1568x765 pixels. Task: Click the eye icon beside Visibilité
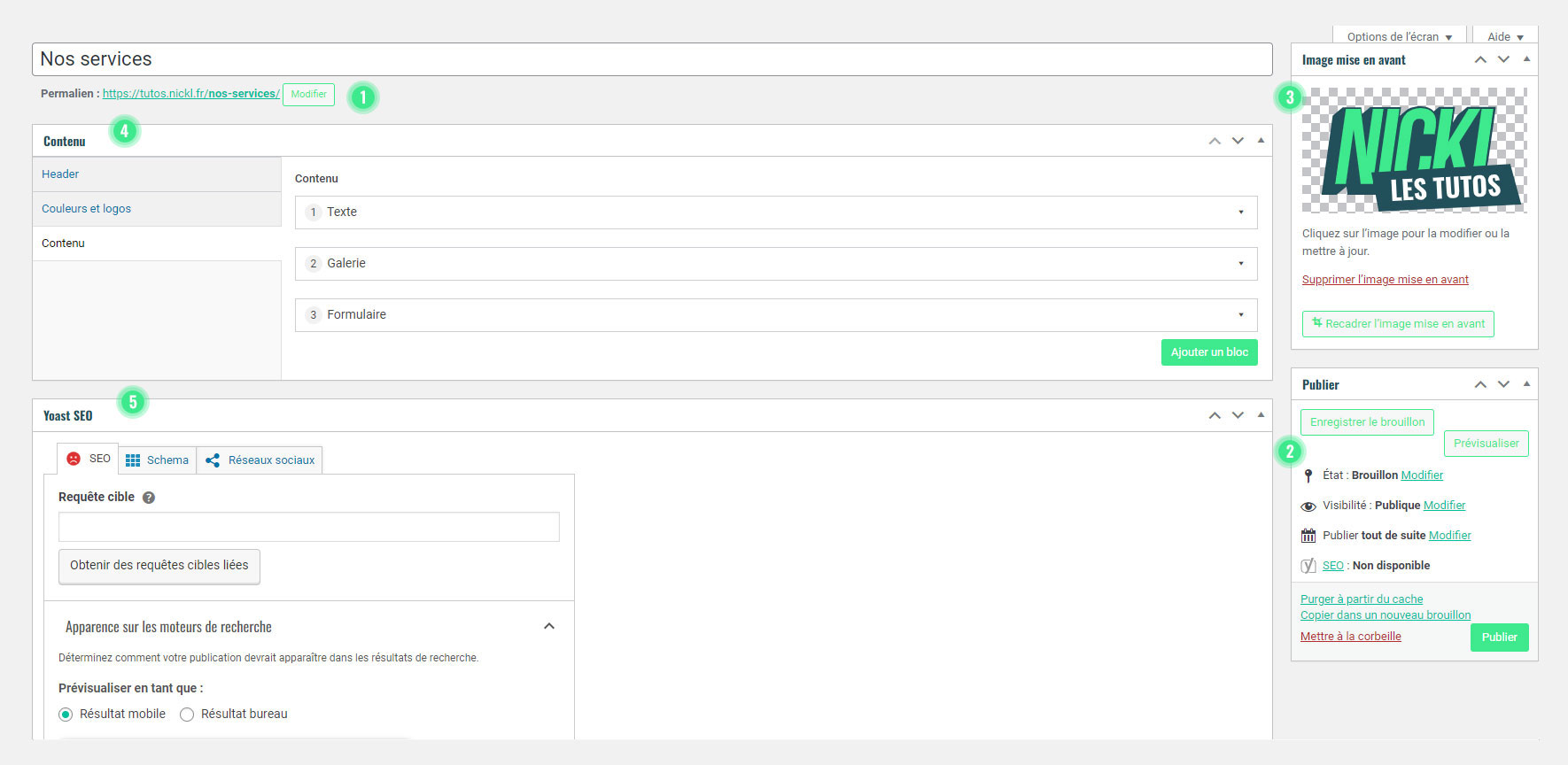click(x=1308, y=506)
